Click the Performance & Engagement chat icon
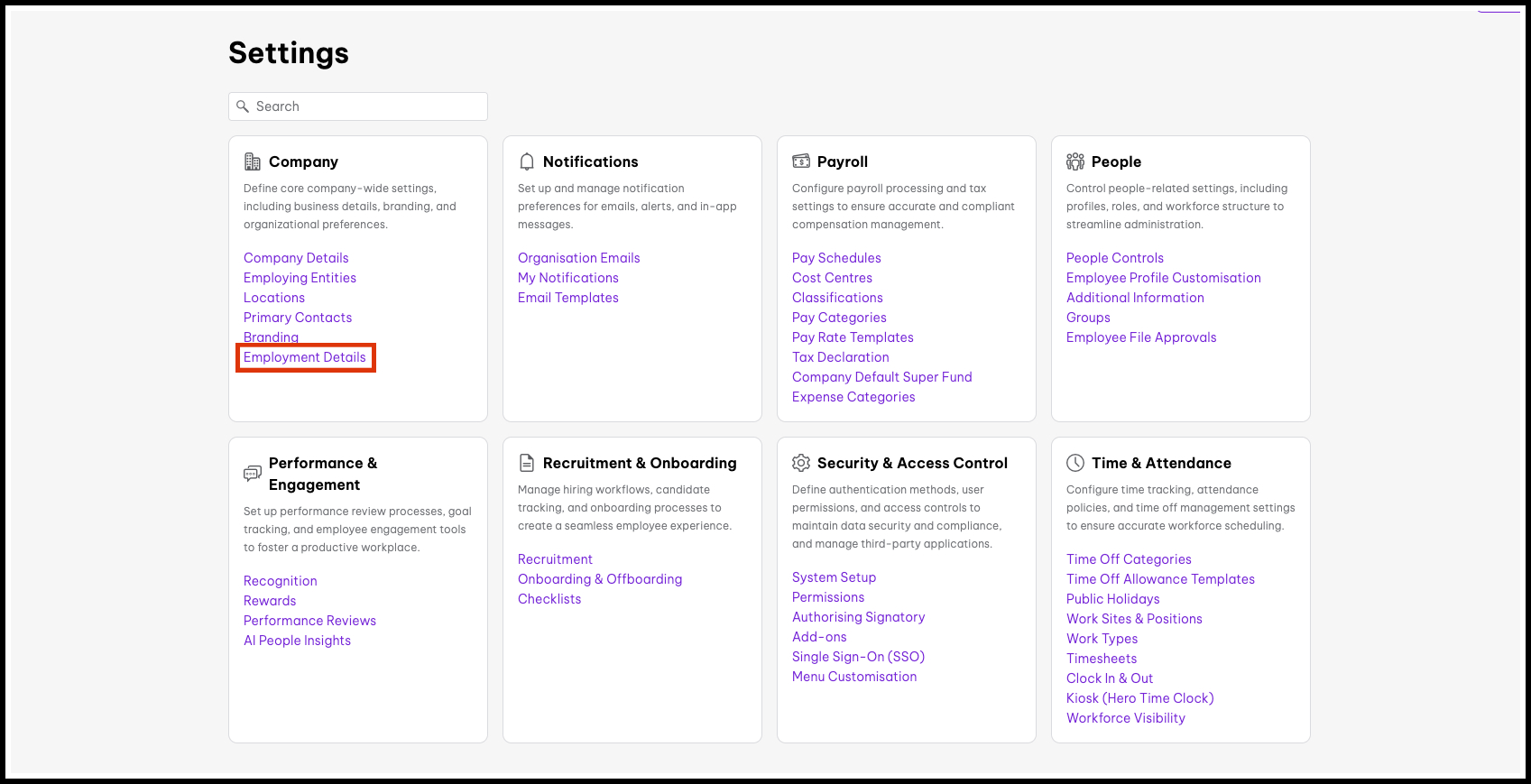The height and width of the screenshot is (784, 1531). click(253, 474)
